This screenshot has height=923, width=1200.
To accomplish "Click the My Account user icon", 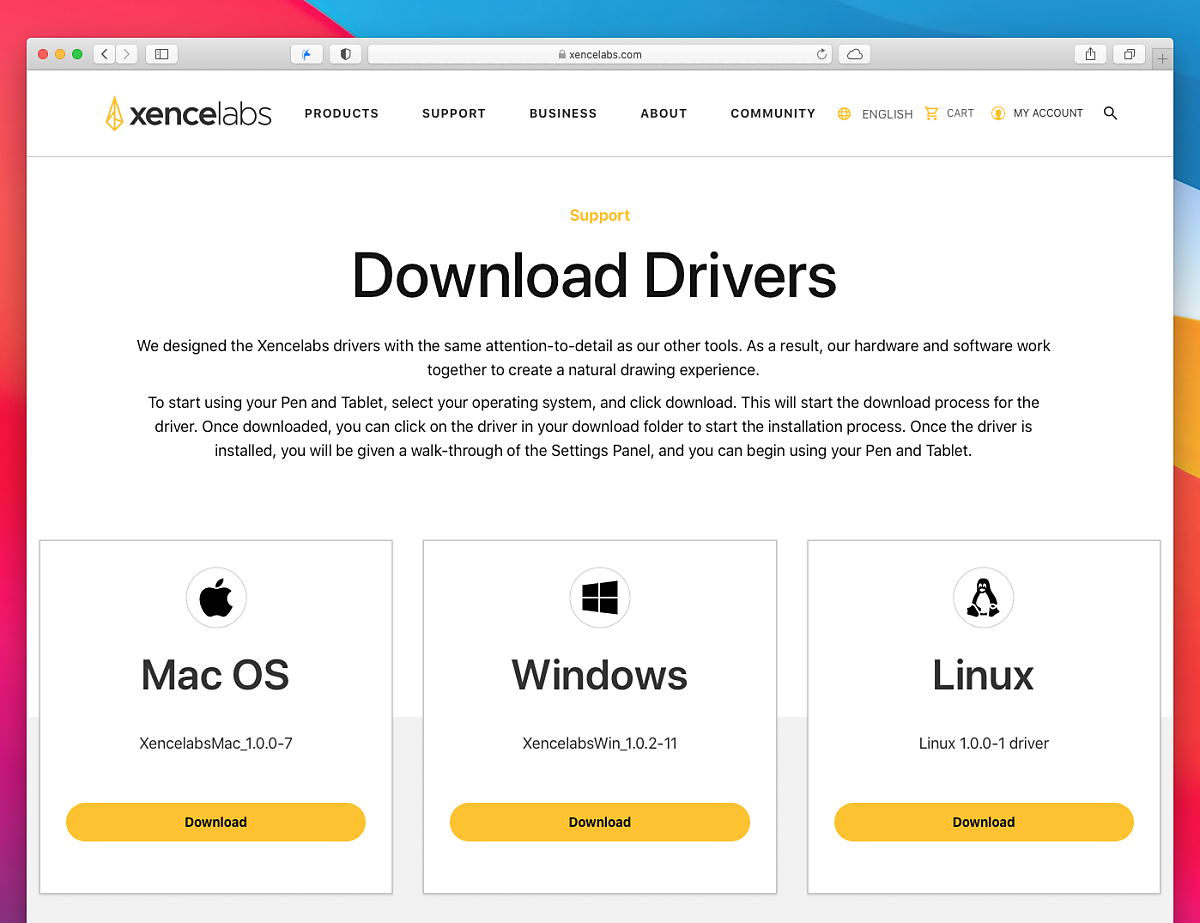I will pos(997,113).
